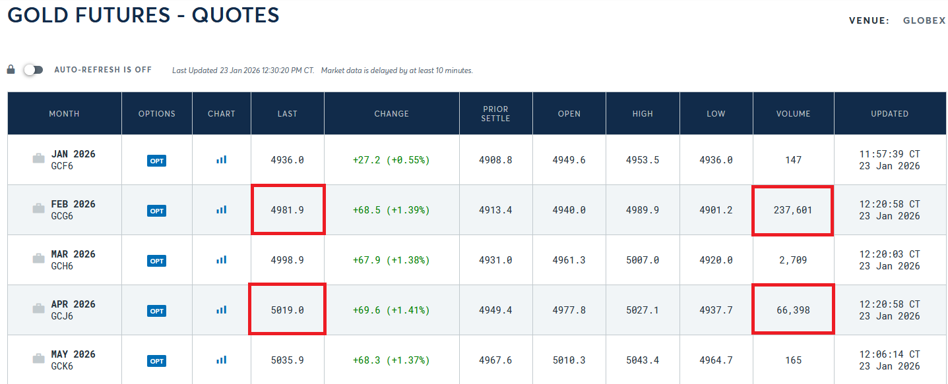
Task: Open chart icon for GCK6 row
Action: 221,360
